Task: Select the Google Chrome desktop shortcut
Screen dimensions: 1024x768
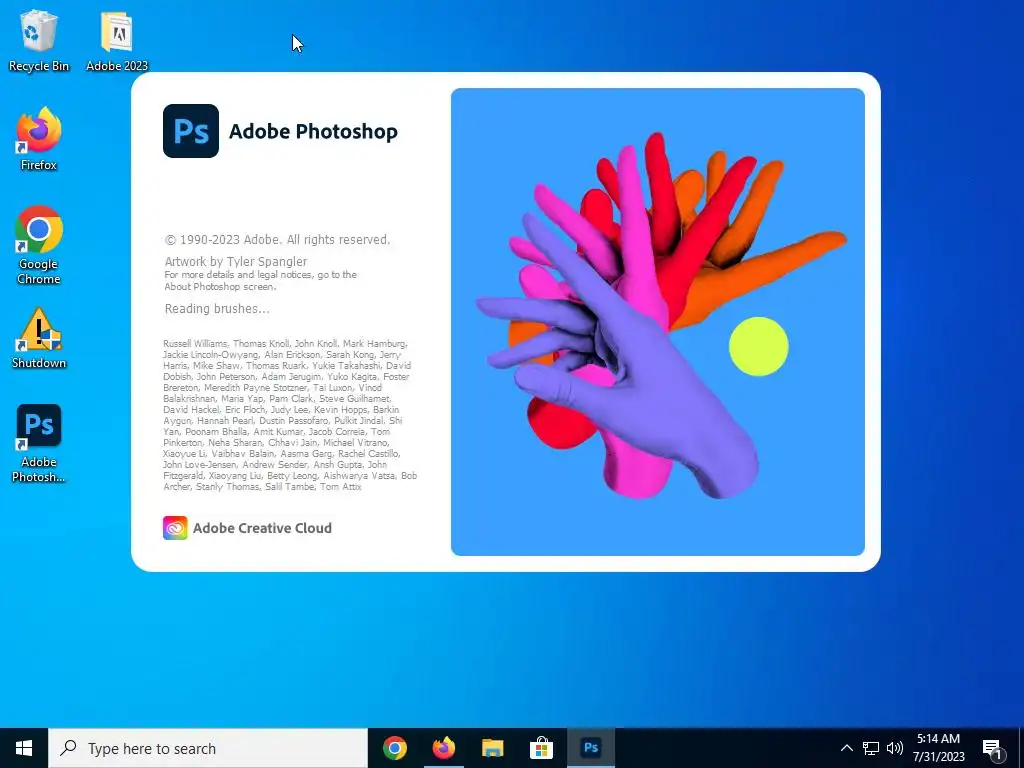Action: point(39,246)
